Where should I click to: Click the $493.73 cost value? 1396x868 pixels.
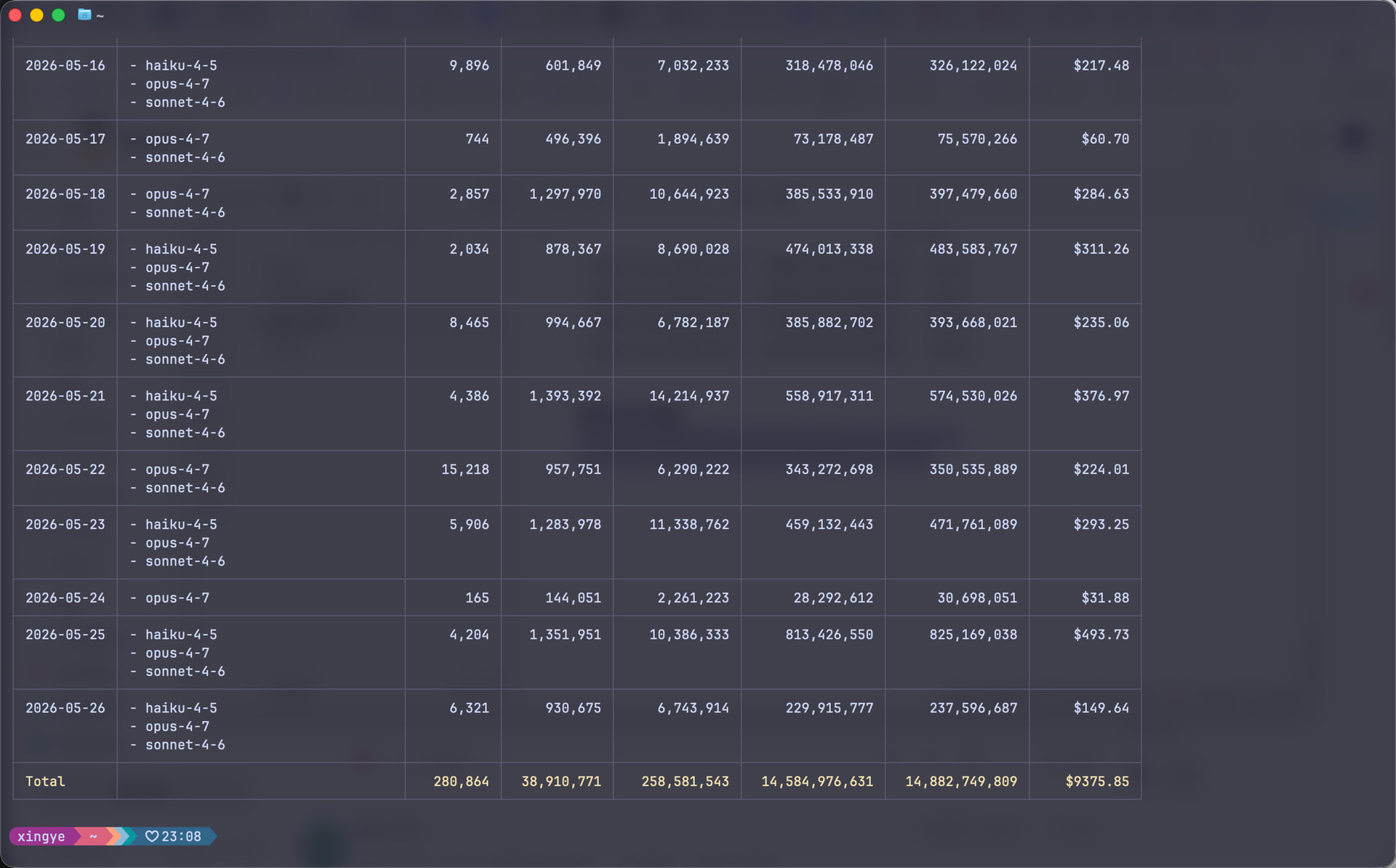(x=1102, y=634)
